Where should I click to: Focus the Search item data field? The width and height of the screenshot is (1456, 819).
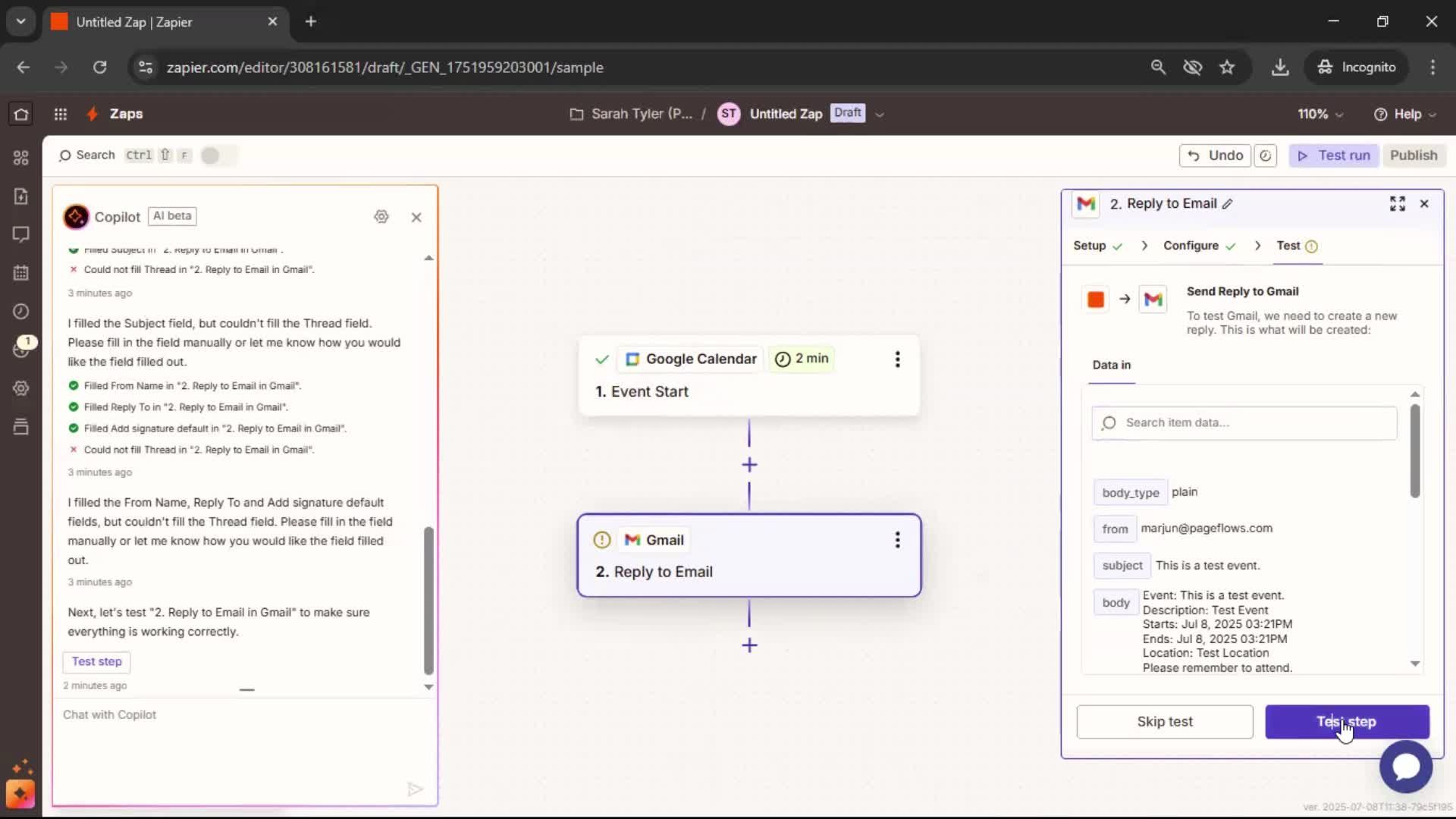coord(1244,423)
